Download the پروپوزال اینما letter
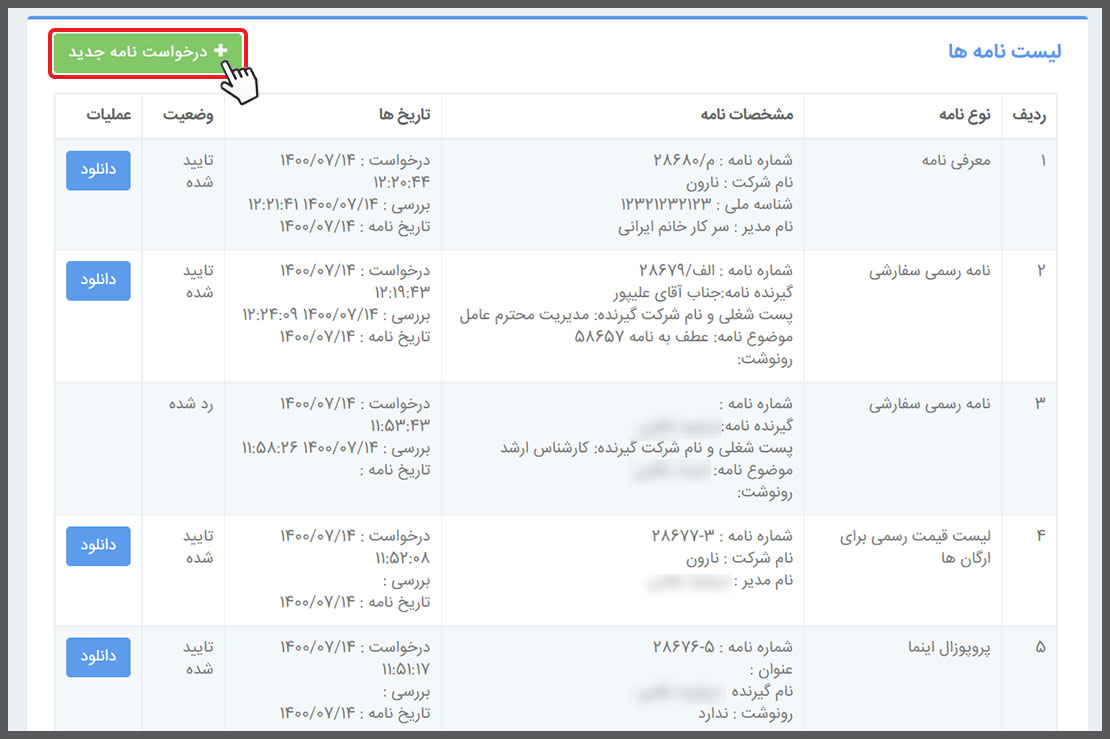Image resolution: width=1110 pixels, height=739 pixels. click(98, 657)
